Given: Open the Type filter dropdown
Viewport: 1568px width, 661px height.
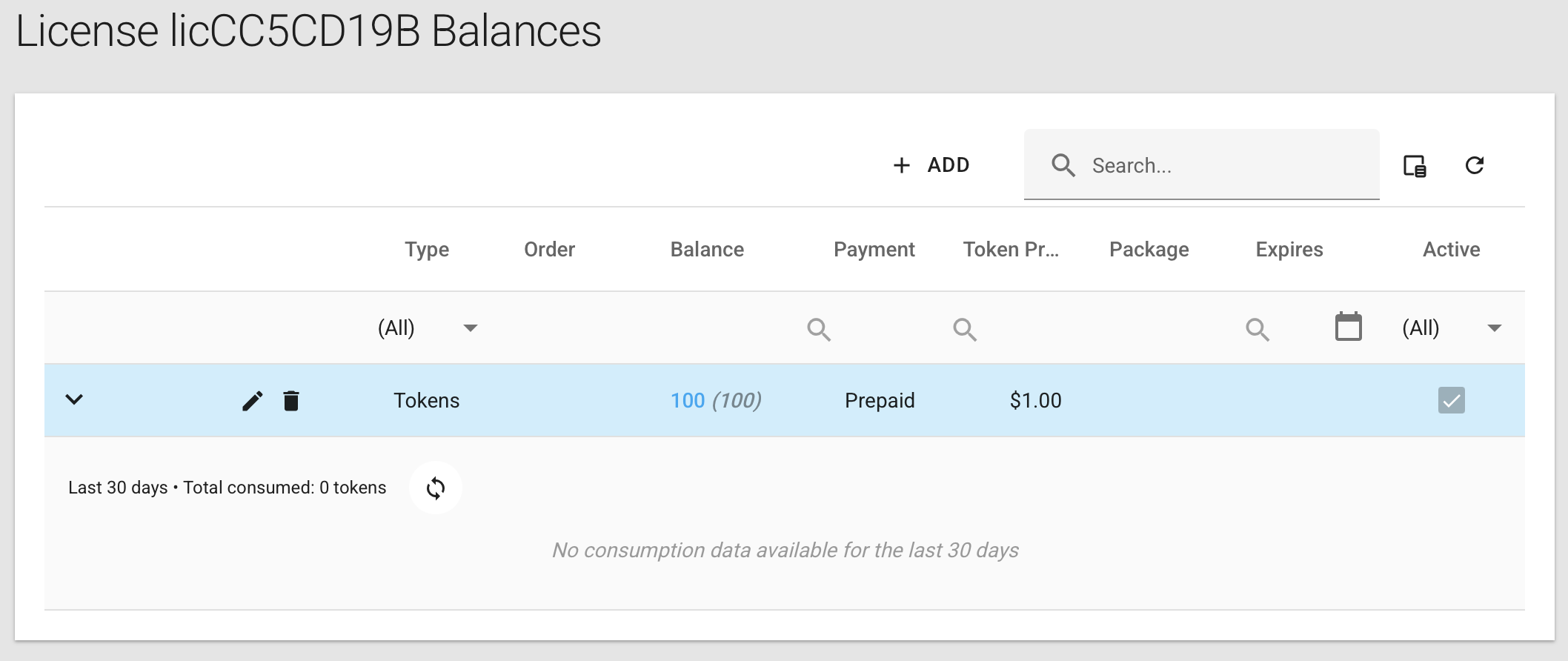Looking at the screenshot, I should click(470, 328).
